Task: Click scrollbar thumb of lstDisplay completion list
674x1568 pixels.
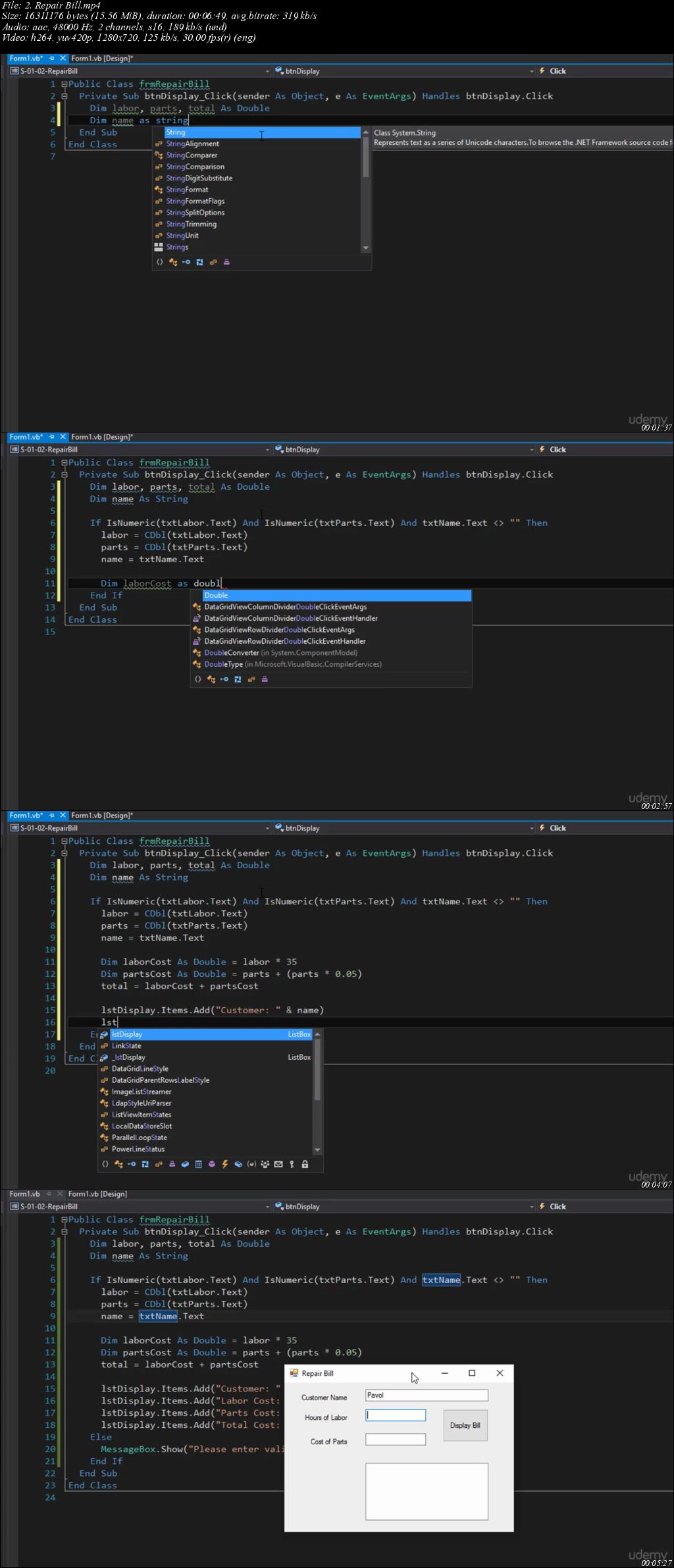Action: click(x=317, y=1070)
